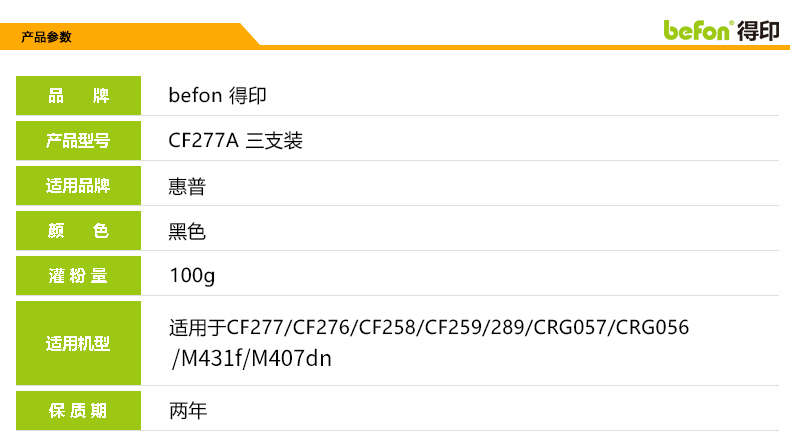
Task: Select the 灌粉量 green label cell
Action: pyautogui.click(x=79, y=276)
